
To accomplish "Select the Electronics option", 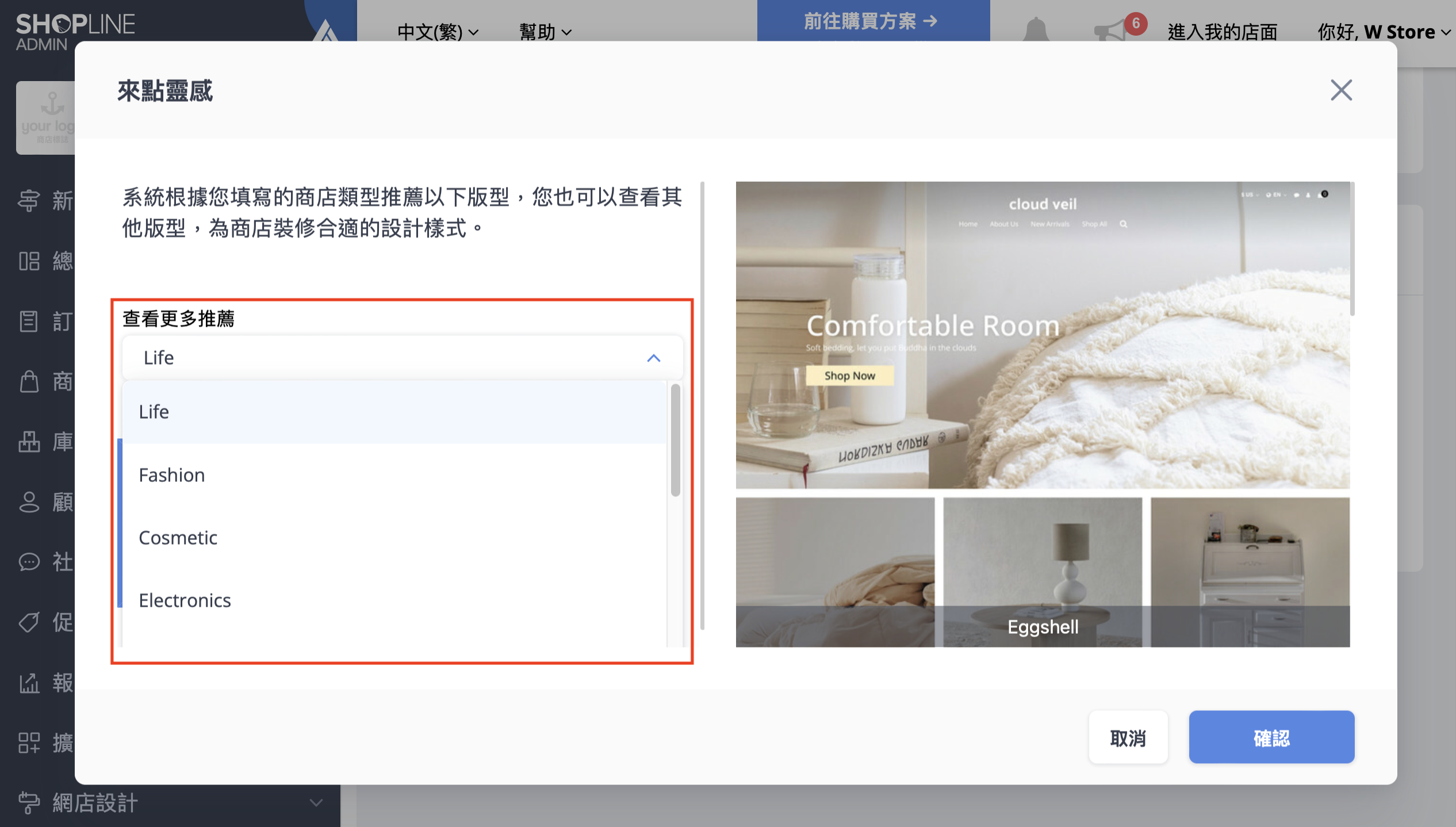I will [394, 600].
